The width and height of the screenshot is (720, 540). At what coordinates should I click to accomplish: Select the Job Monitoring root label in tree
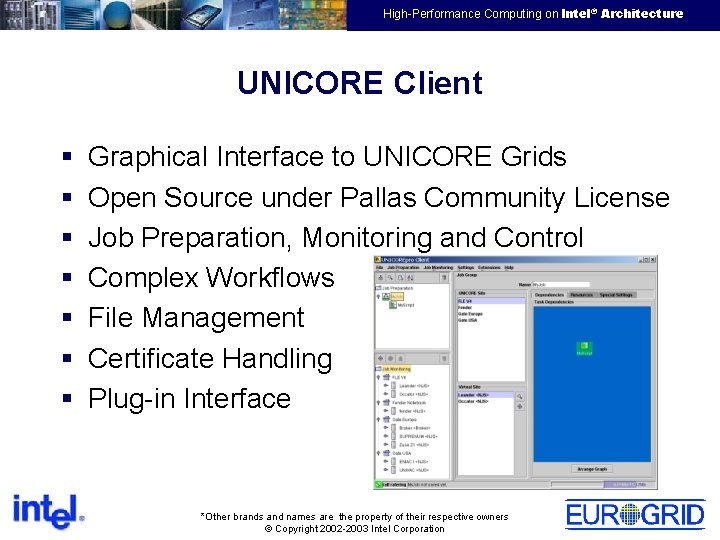(397, 369)
